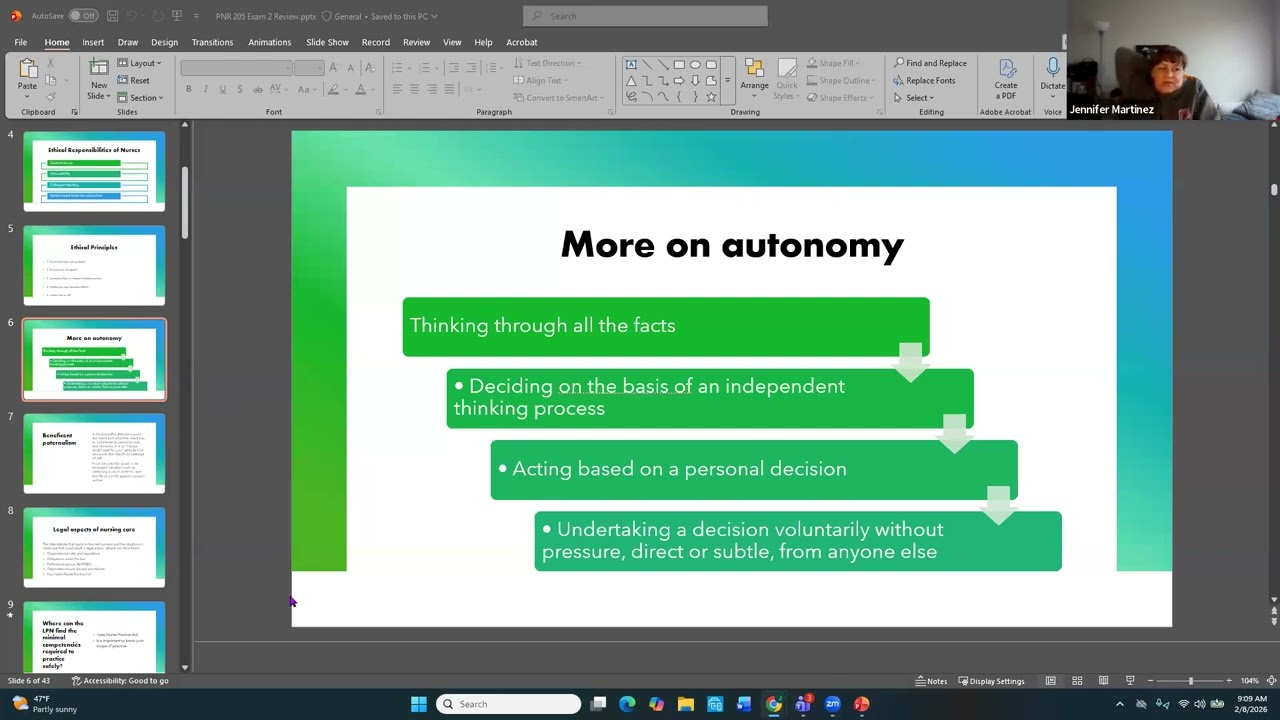Image resolution: width=1280 pixels, height=720 pixels.
Task: Open the Windows Start menu
Action: coord(419,704)
